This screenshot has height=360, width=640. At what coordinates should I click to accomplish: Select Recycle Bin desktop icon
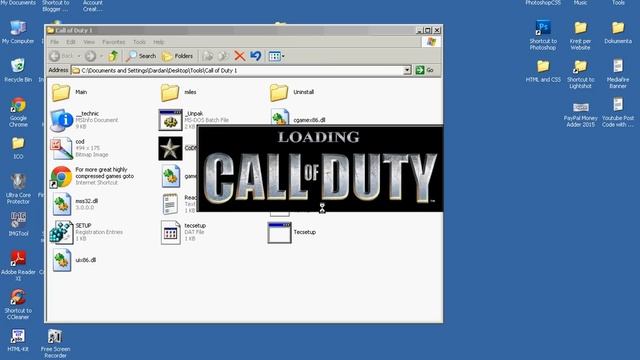tap(18, 70)
